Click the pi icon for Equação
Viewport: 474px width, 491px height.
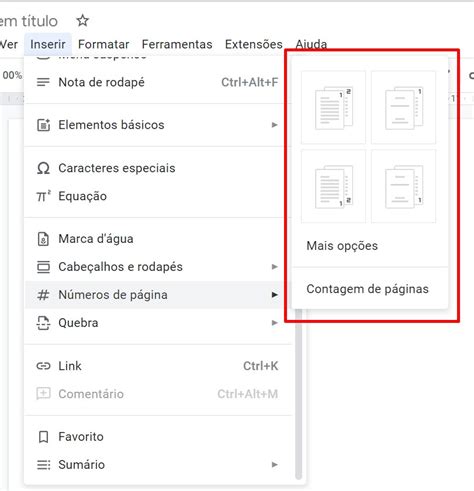pyautogui.click(x=43, y=196)
